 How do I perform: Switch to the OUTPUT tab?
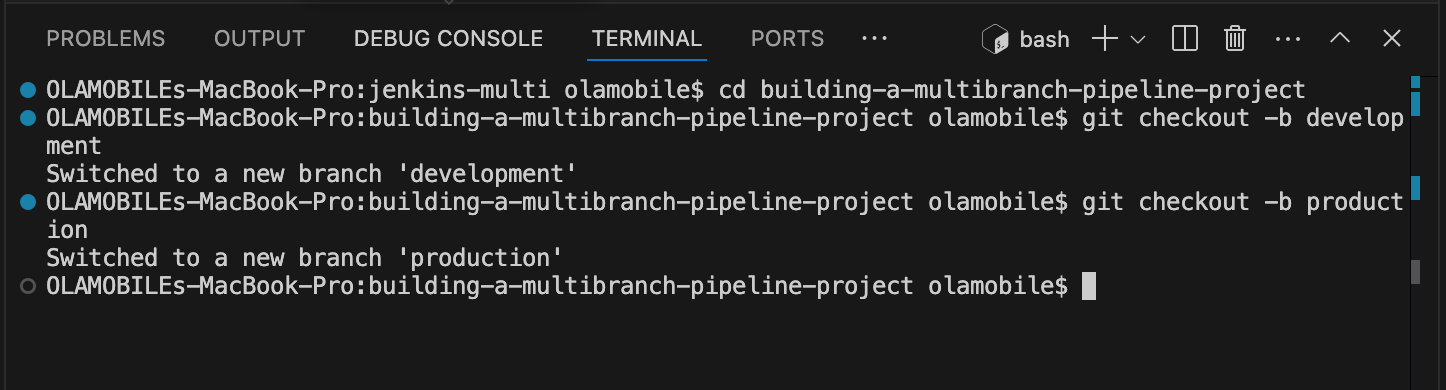pyautogui.click(x=259, y=39)
